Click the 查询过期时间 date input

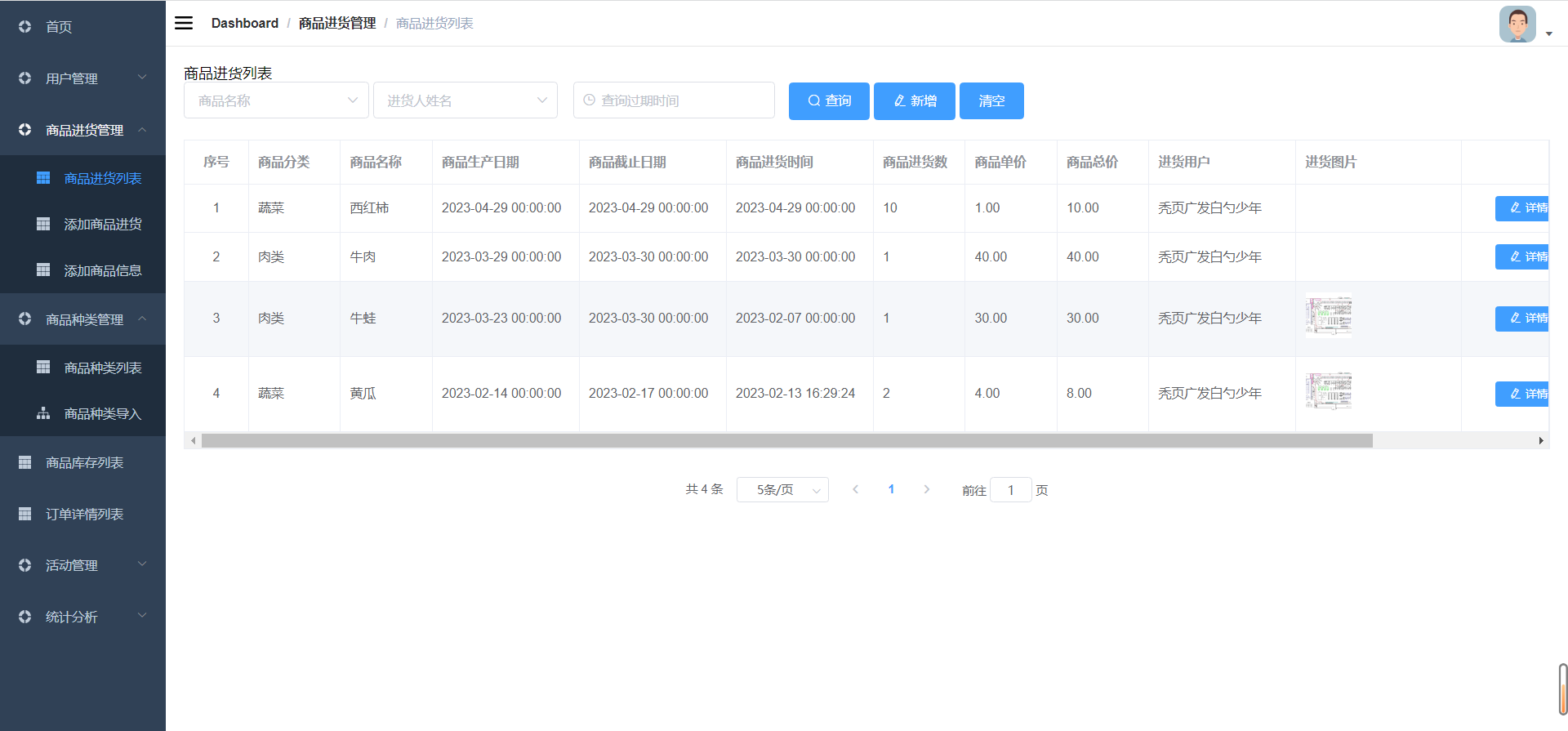pos(674,100)
